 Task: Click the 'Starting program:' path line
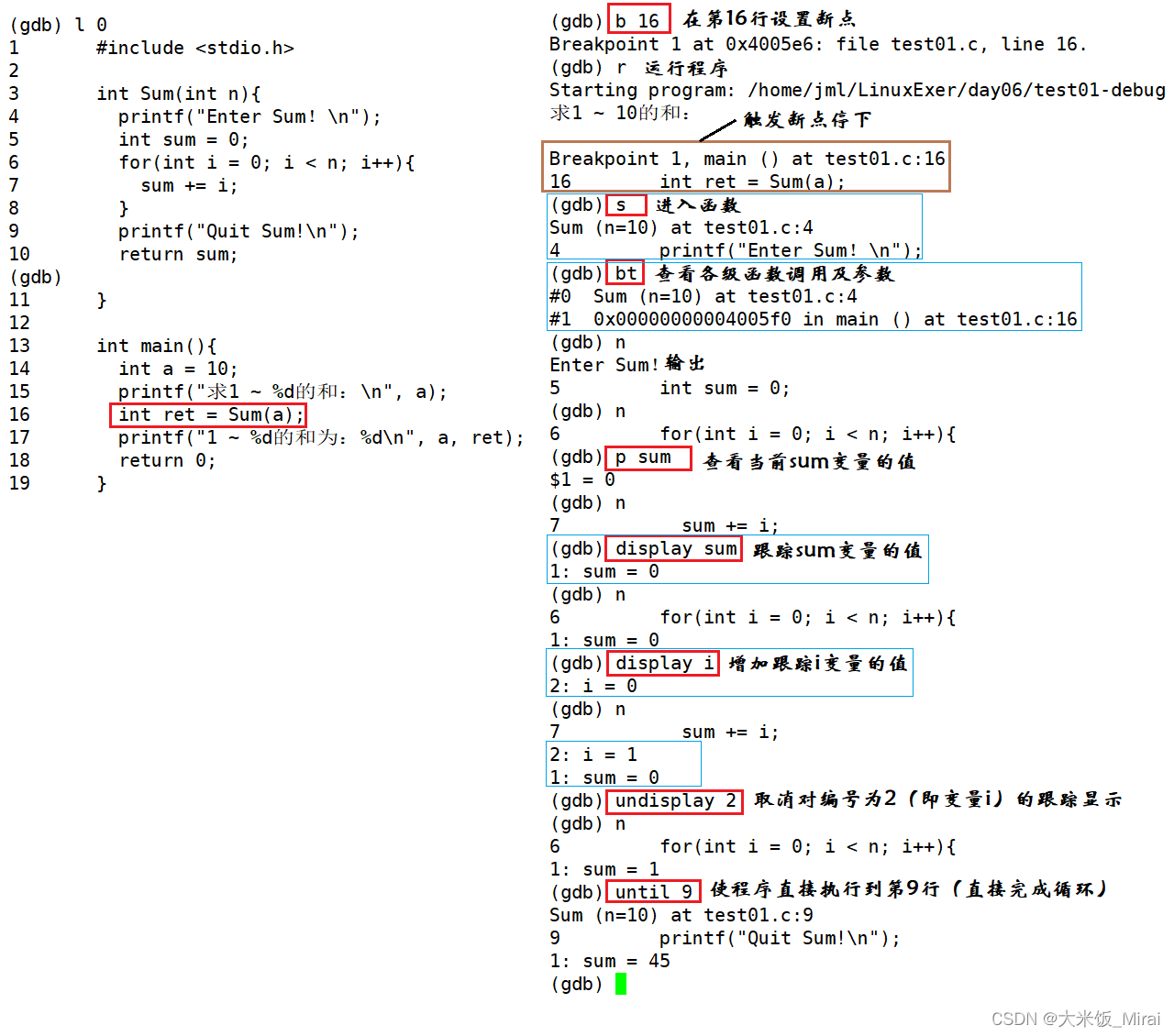(x=858, y=90)
